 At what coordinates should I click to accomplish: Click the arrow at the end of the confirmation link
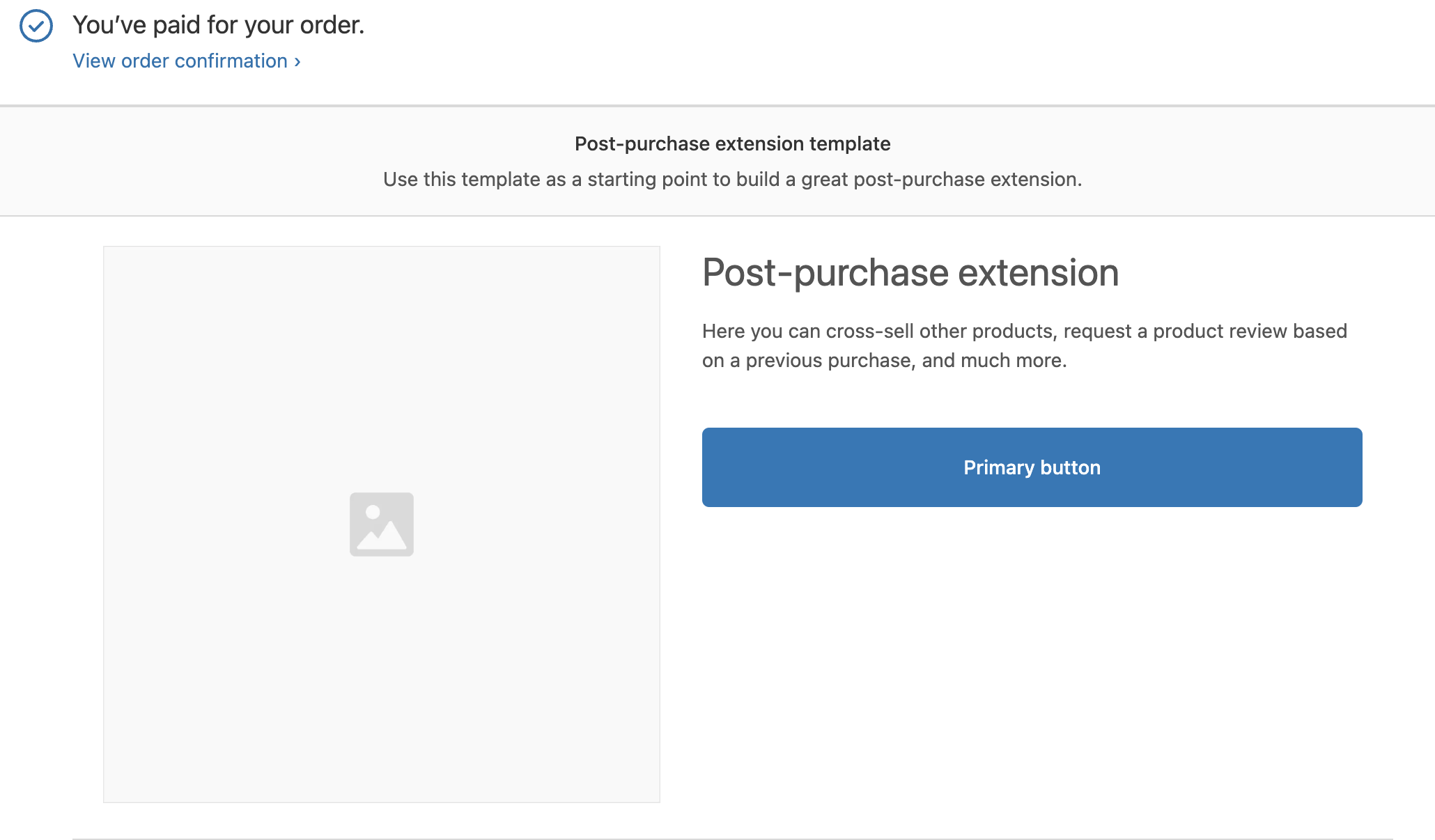[x=296, y=61]
